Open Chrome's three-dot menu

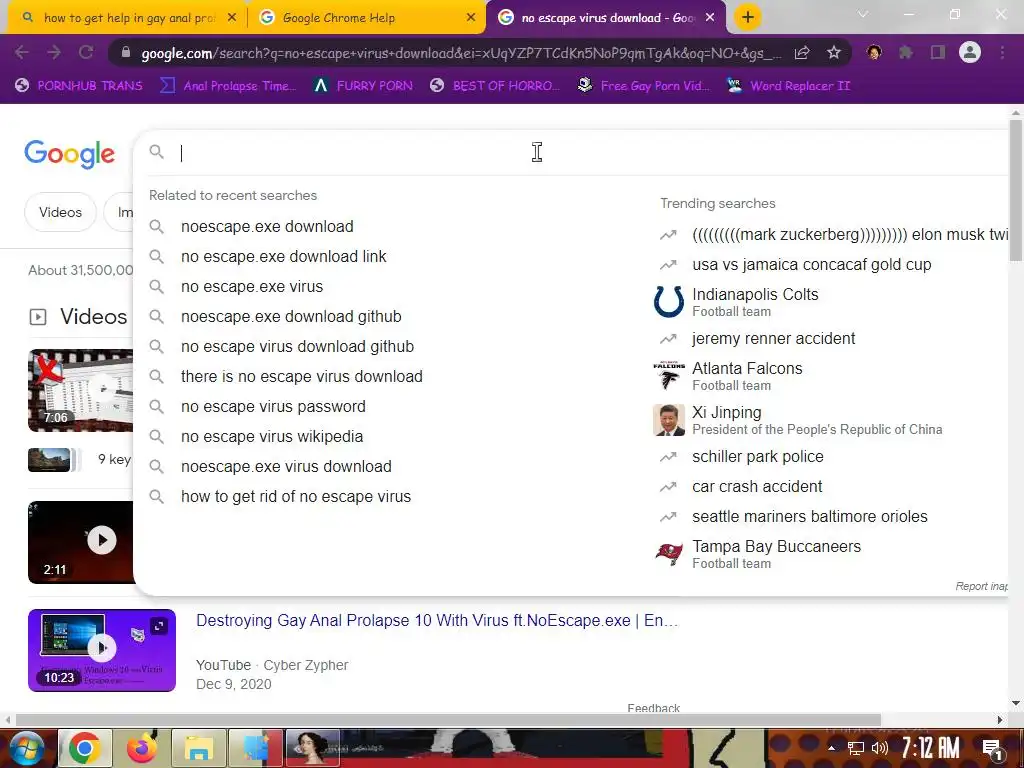pos(1002,52)
